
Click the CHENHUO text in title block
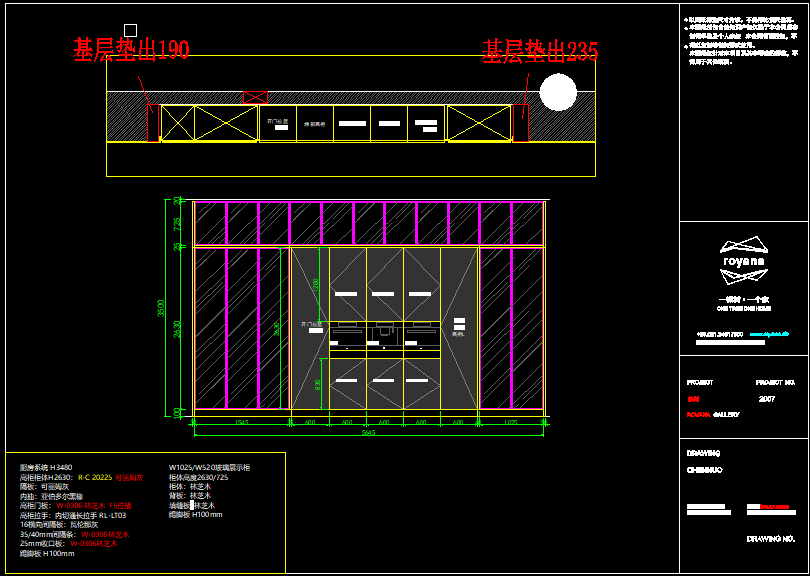(x=704, y=469)
